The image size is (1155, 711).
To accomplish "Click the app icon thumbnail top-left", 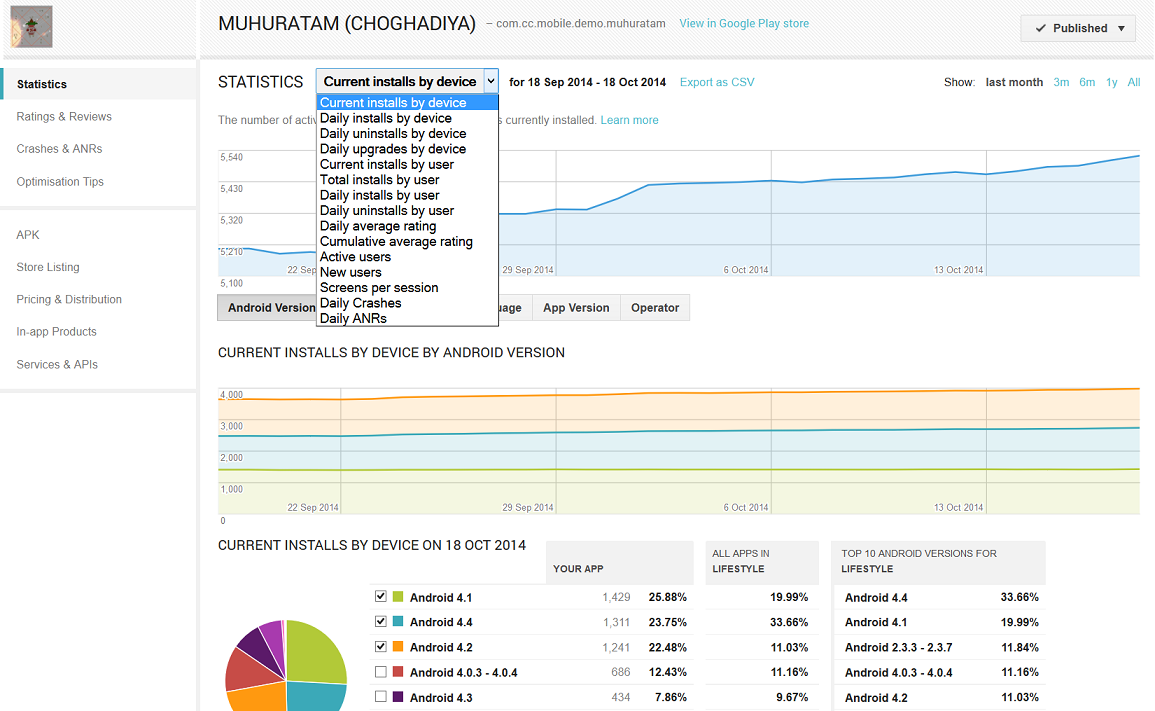I will coord(30,26).
